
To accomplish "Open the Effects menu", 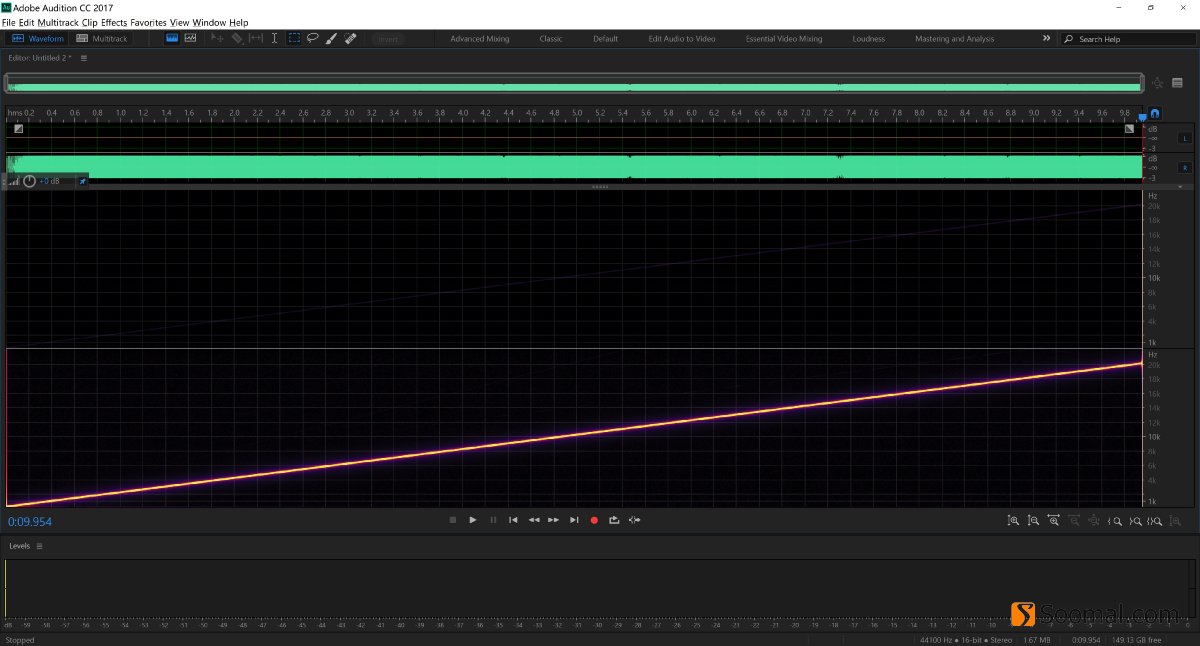I will tap(113, 22).
